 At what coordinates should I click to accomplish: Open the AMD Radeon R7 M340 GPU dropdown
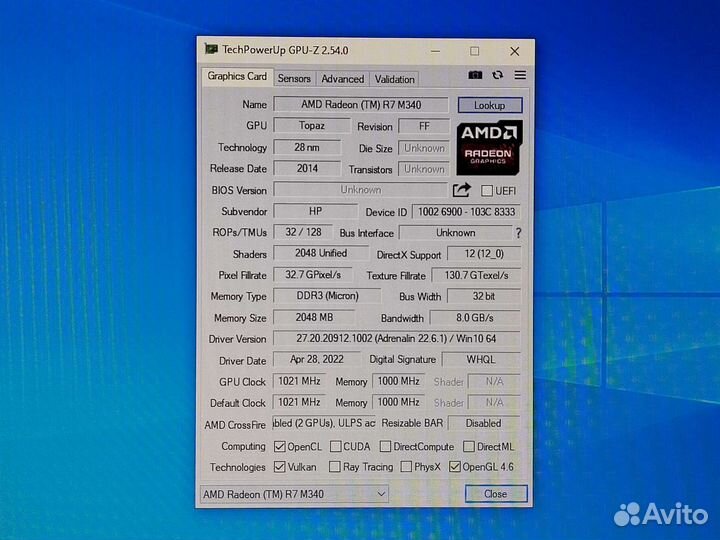click(294, 494)
